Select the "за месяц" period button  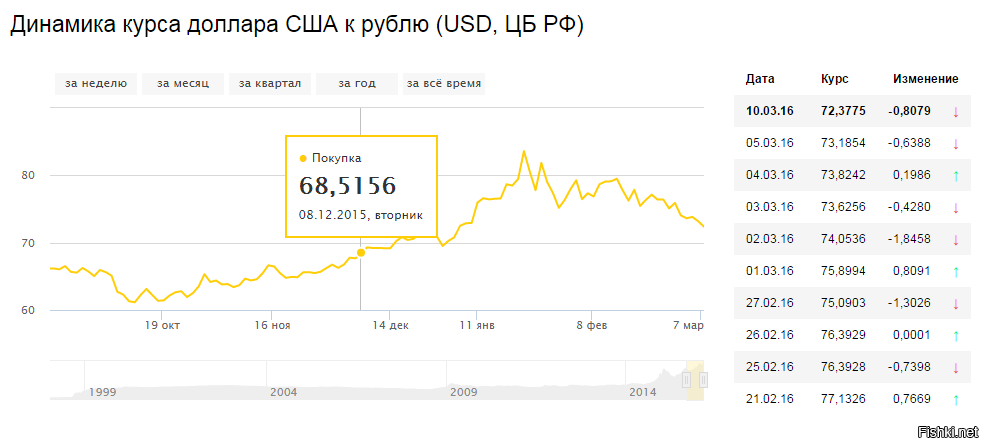pyautogui.click(x=183, y=83)
